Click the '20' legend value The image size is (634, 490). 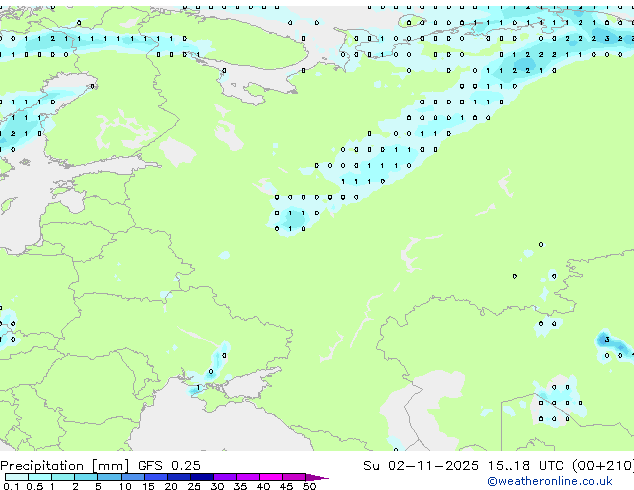[171, 486]
